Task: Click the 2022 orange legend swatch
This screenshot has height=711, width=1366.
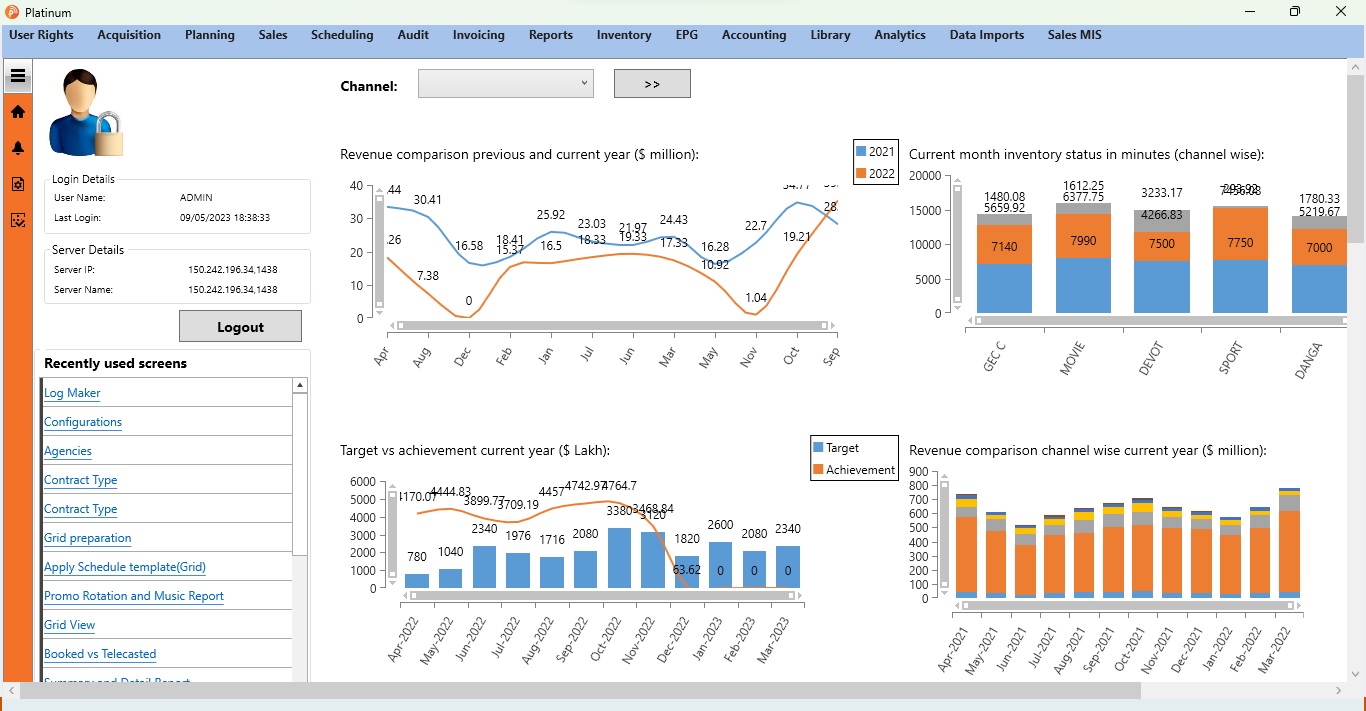Action: tap(861, 174)
